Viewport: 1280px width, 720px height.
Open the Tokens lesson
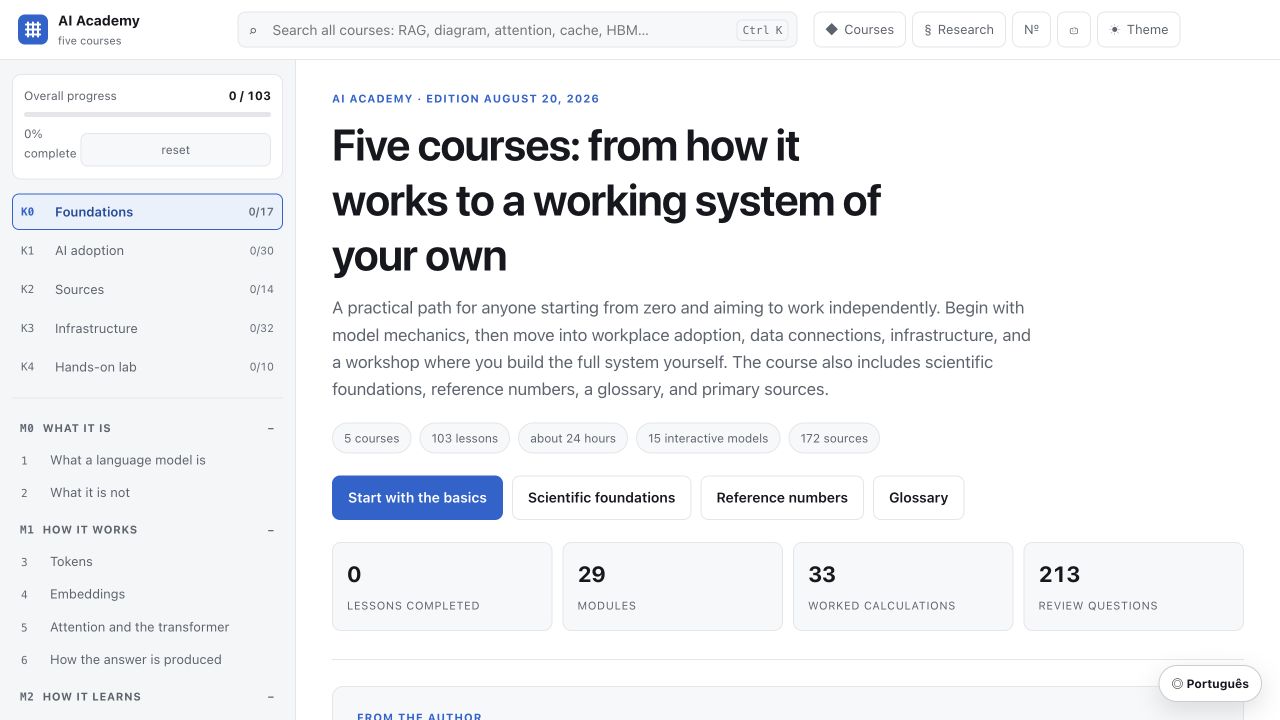(x=147, y=562)
